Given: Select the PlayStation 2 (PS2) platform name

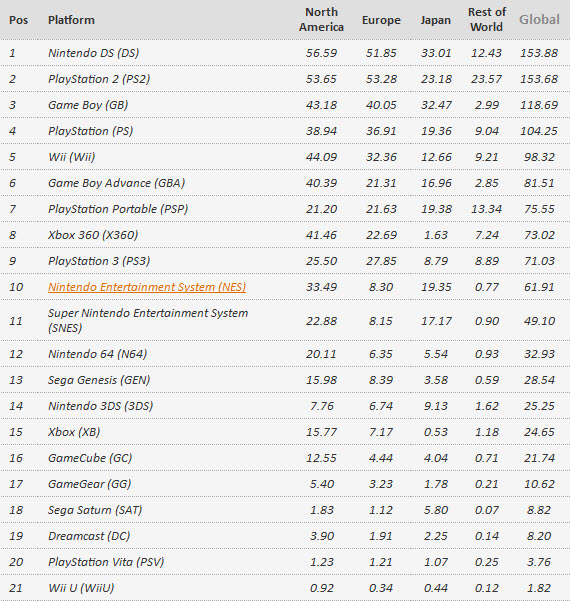Looking at the screenshot, I should [99, 79].
